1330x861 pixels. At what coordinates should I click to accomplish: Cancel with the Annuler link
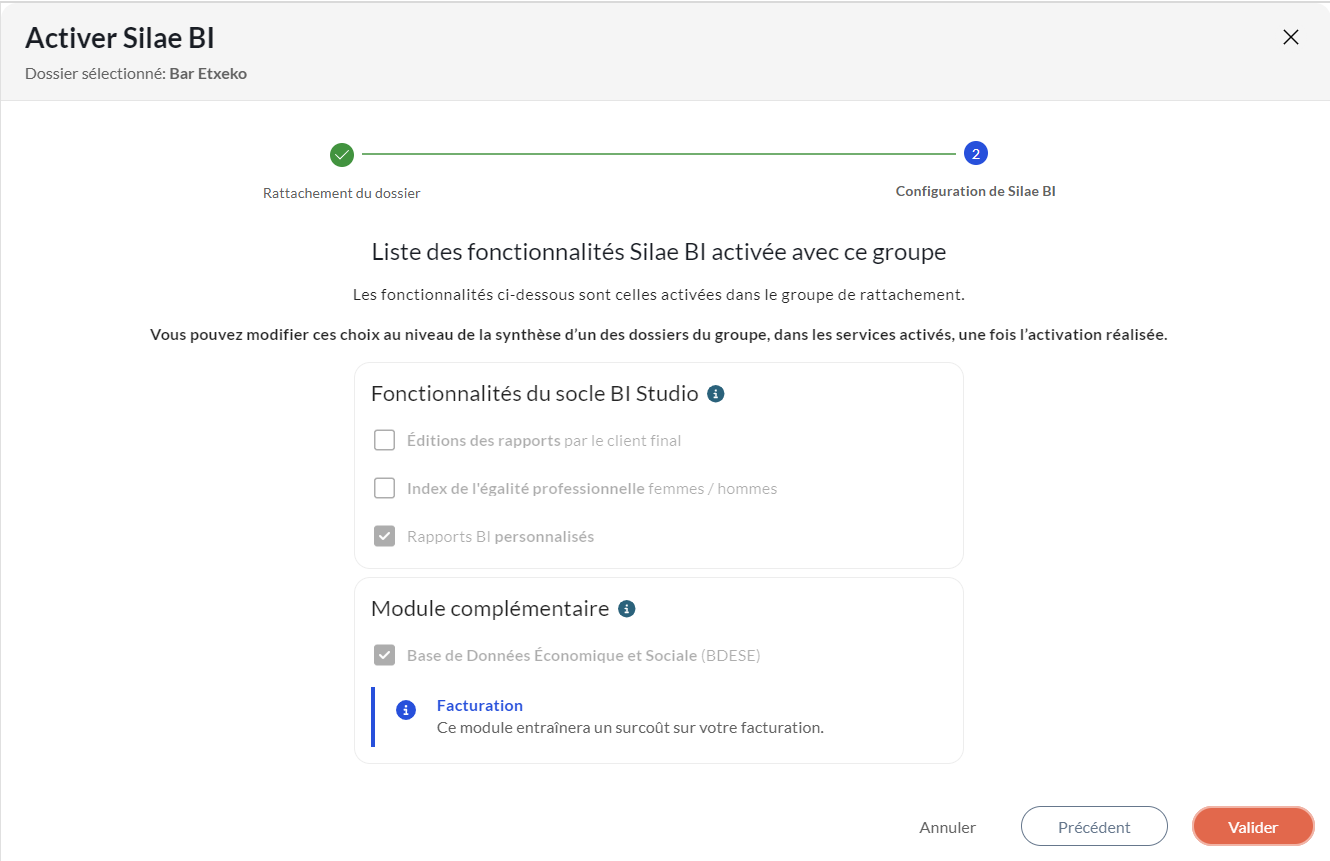click(x=948, y=828)
